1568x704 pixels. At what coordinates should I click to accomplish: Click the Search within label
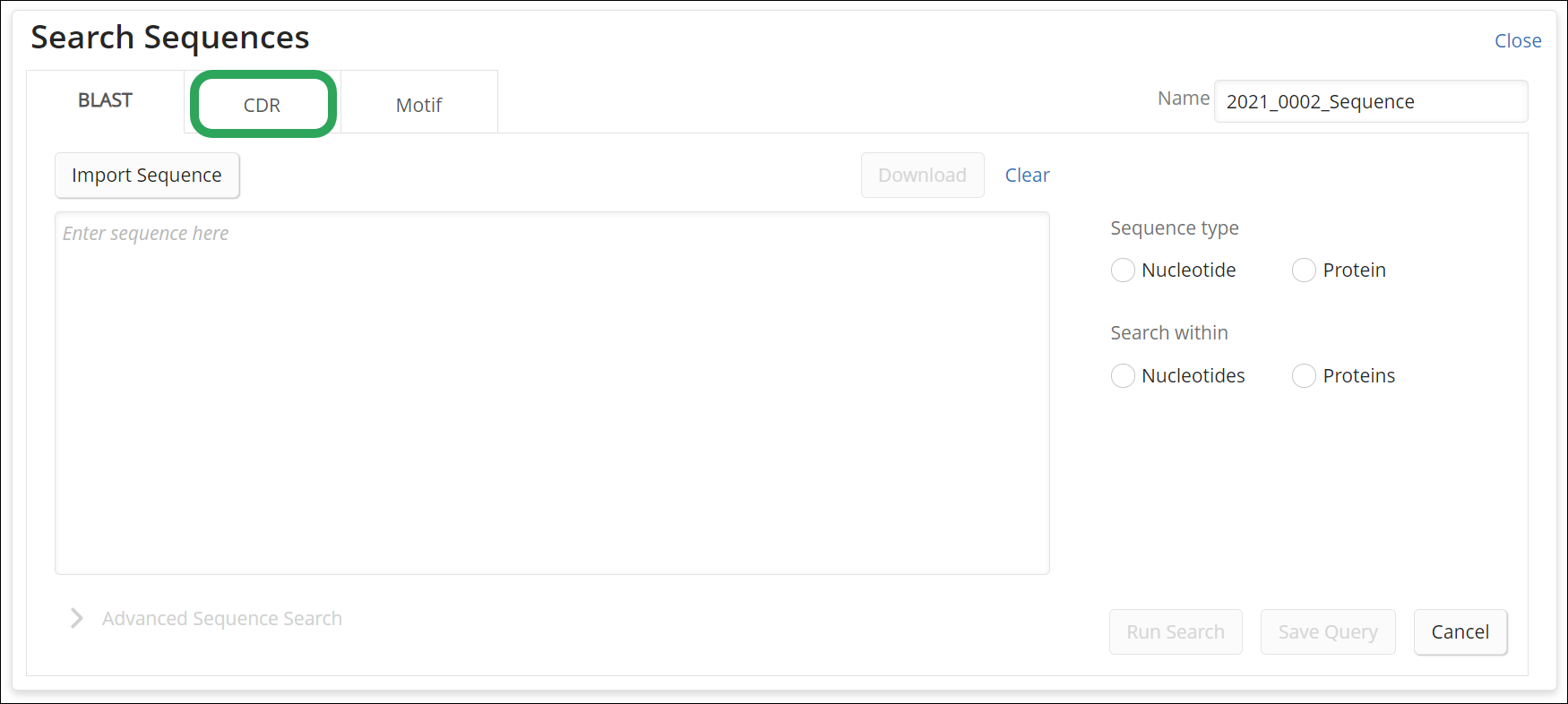pos(1169,333)
